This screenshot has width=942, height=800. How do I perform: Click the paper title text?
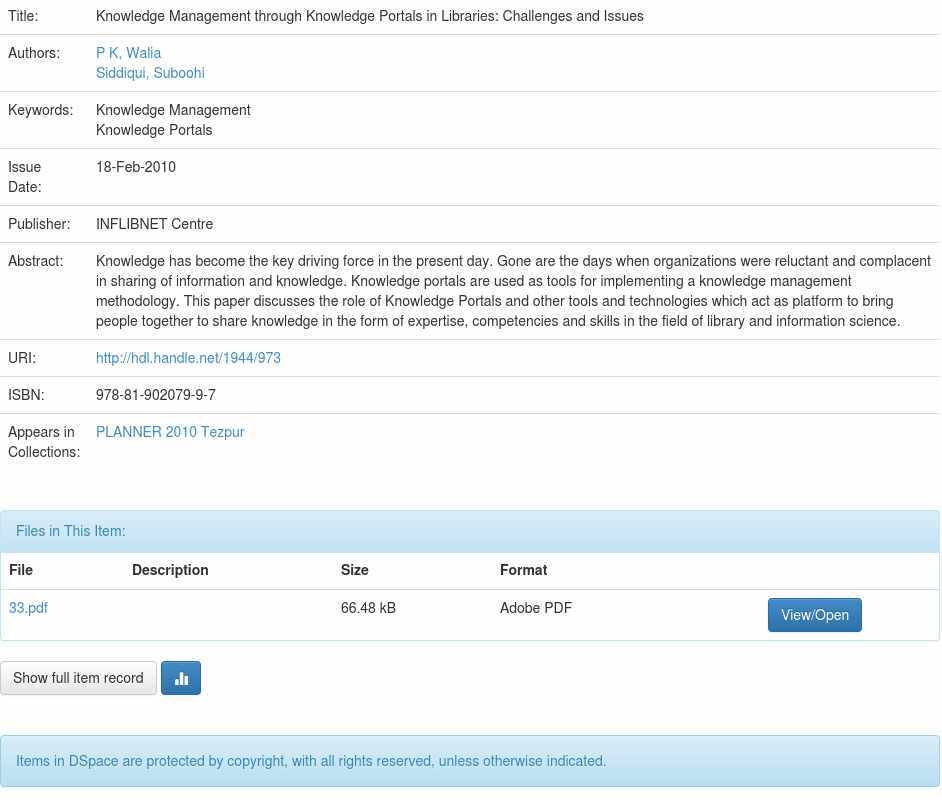[370, 16]
